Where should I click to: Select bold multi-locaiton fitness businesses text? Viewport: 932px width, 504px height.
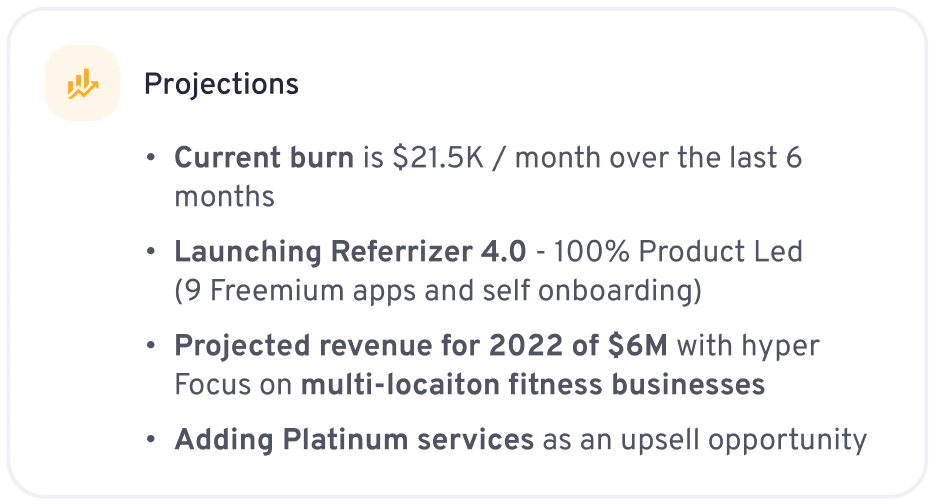click(x=533, y=385)
